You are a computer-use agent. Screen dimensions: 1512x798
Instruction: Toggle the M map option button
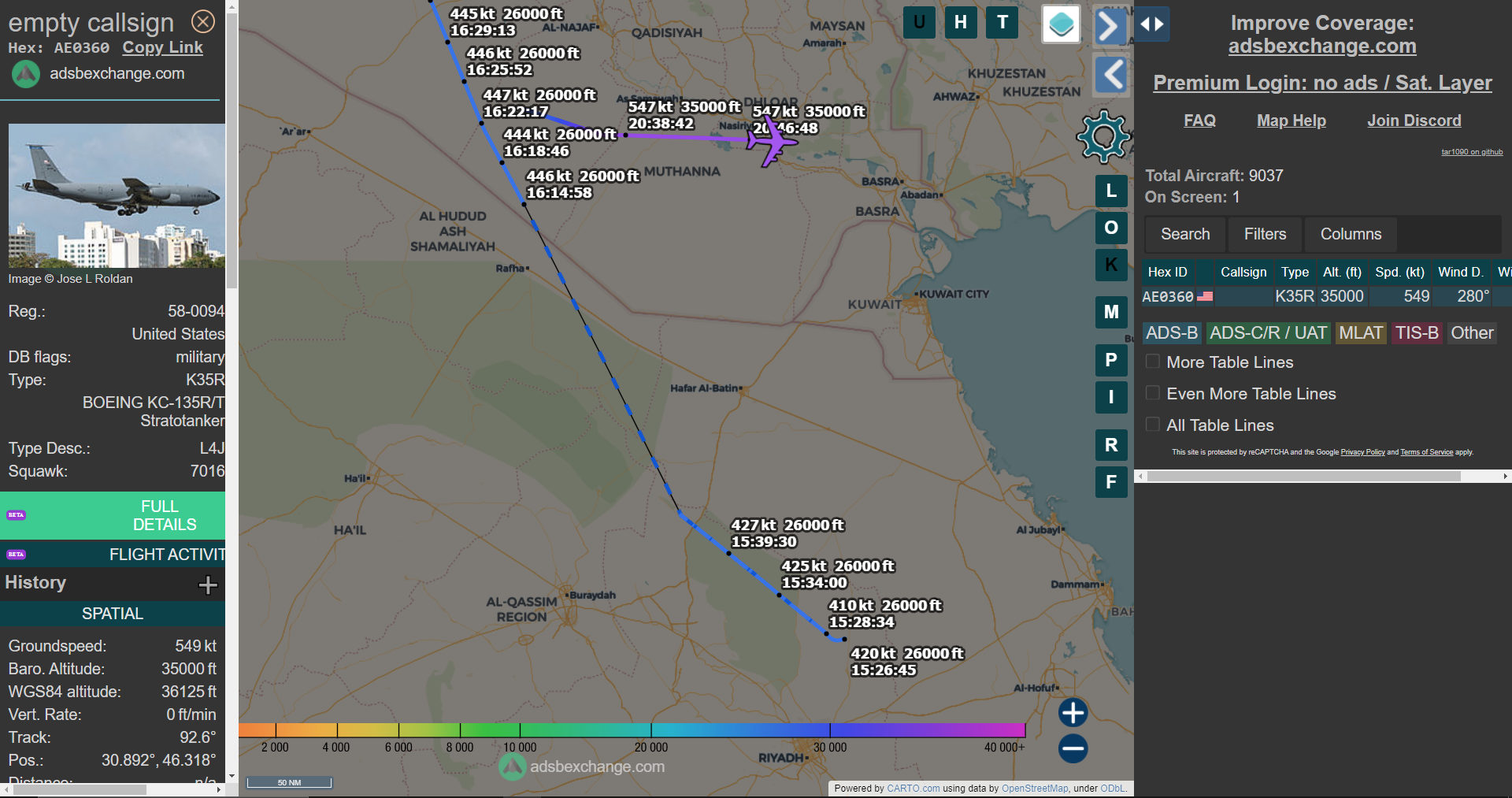[x=1111, y=312]
